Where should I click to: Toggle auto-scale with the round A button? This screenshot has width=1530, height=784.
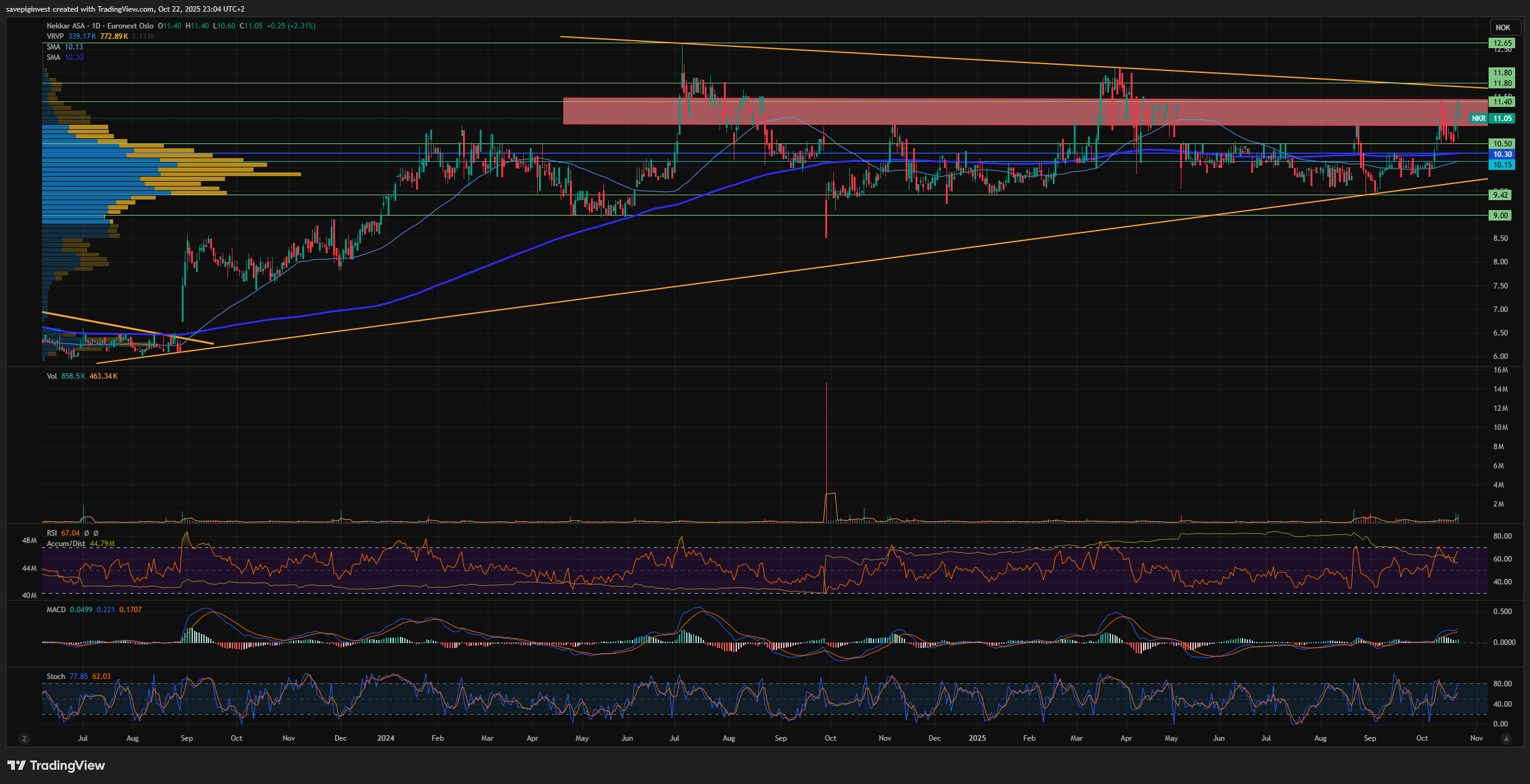pyautogui.click(x=1506, y=738)
